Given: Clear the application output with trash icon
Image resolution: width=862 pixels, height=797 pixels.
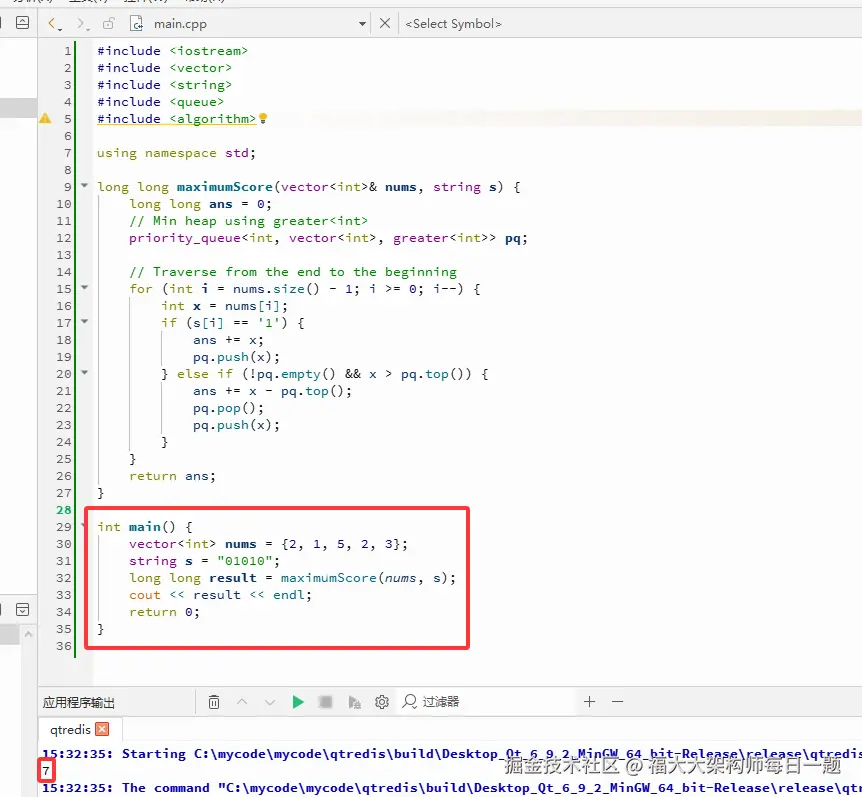Looking at the screenshot, I should pos(214,702).
